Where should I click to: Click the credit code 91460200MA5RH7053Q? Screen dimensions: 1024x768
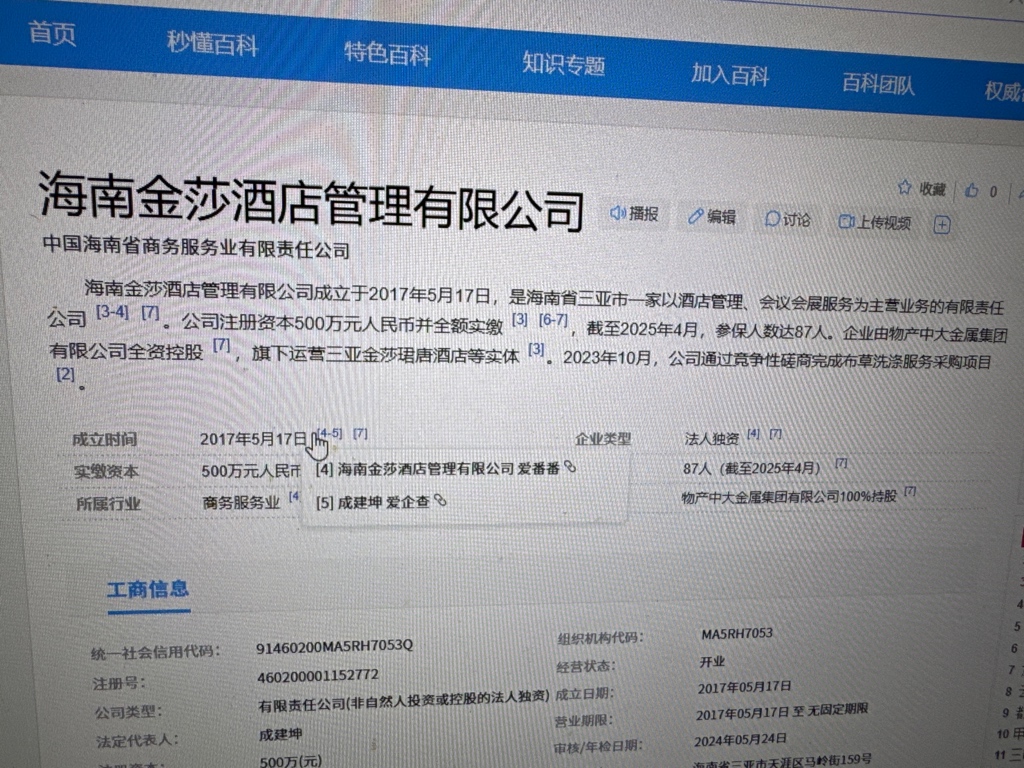coord(334,647)
